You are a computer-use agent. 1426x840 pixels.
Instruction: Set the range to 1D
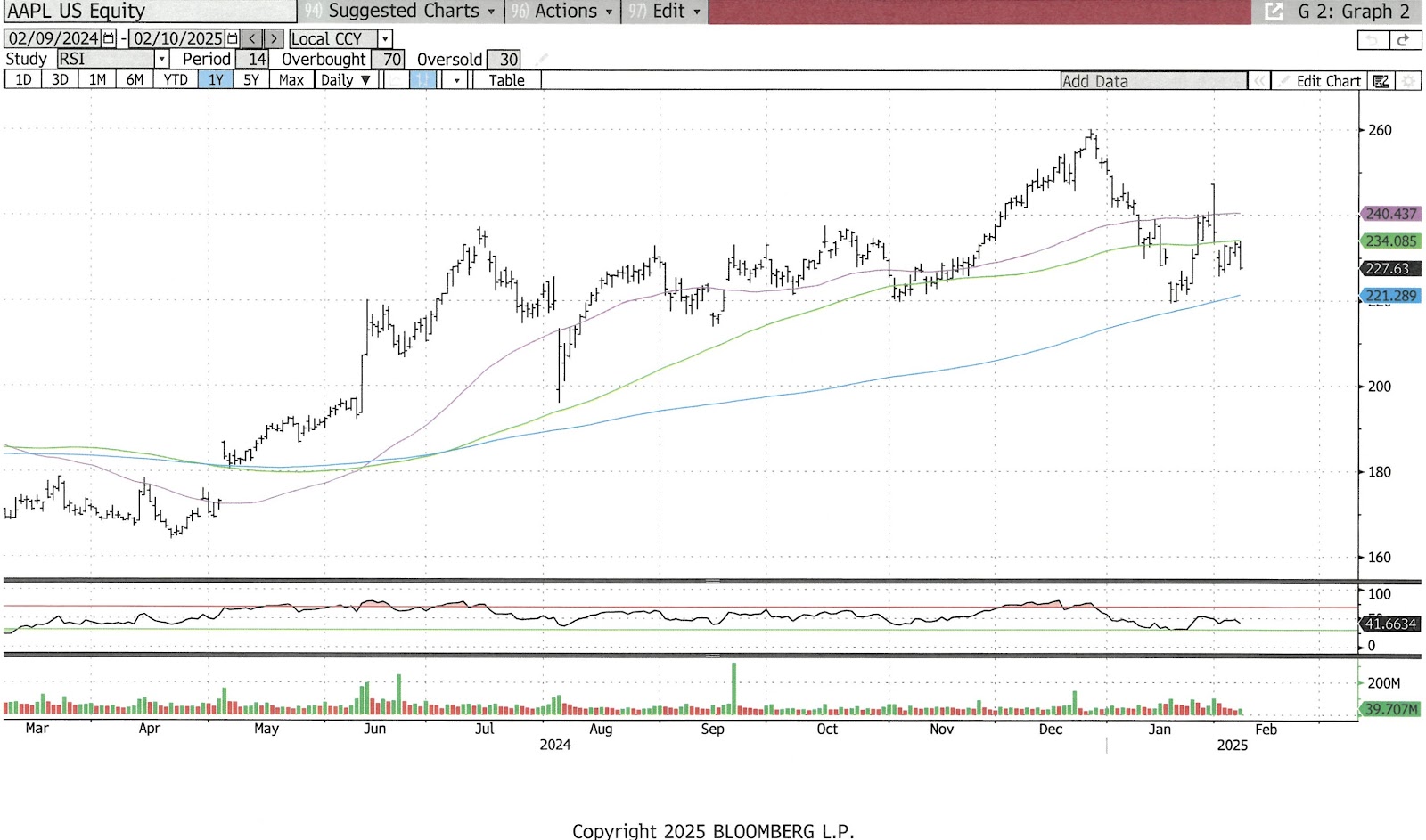tap(23, 80)
